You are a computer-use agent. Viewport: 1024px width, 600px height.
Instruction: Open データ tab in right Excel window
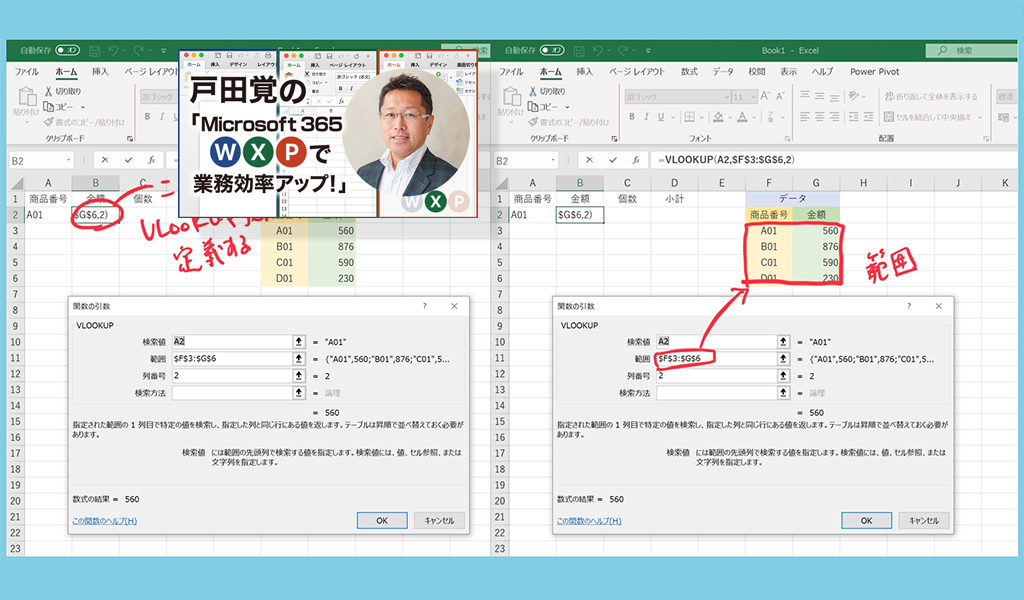(722, 72)
